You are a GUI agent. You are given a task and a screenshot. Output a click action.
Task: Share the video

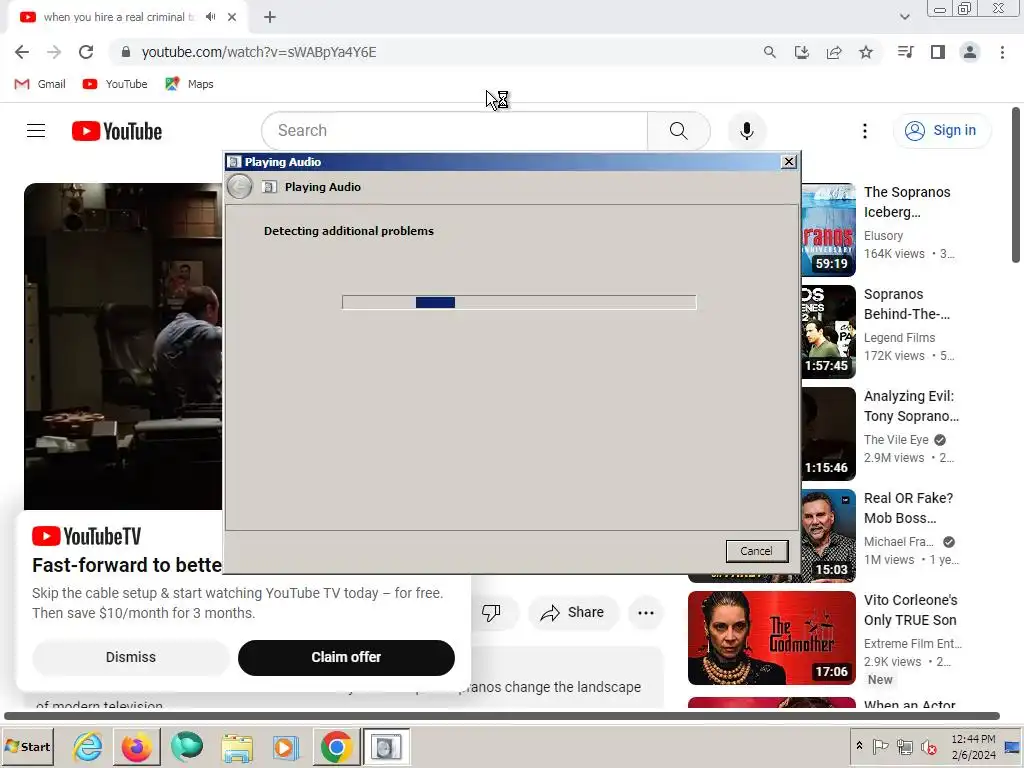(x=573, y=613)
